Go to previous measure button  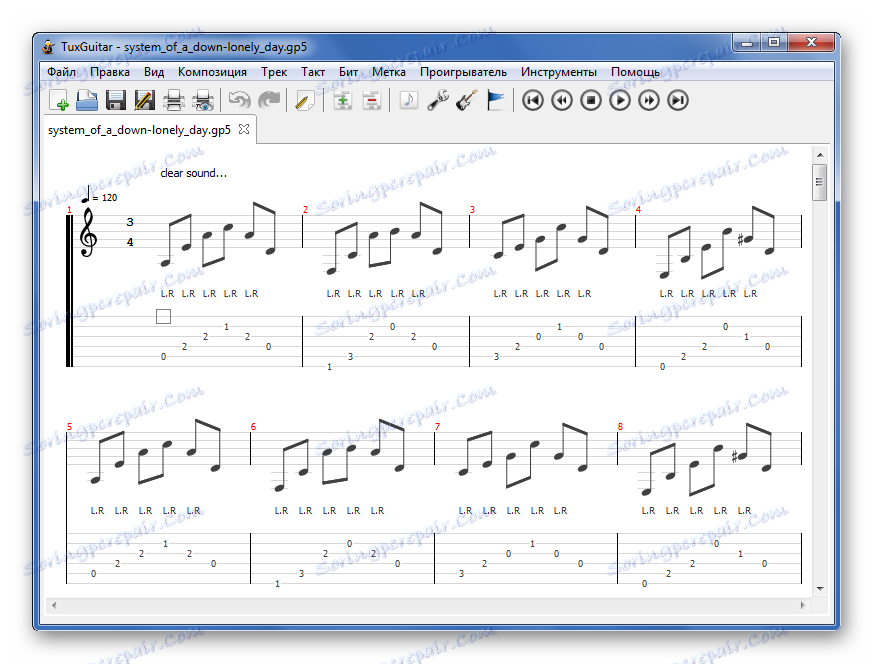click(562, 101)
